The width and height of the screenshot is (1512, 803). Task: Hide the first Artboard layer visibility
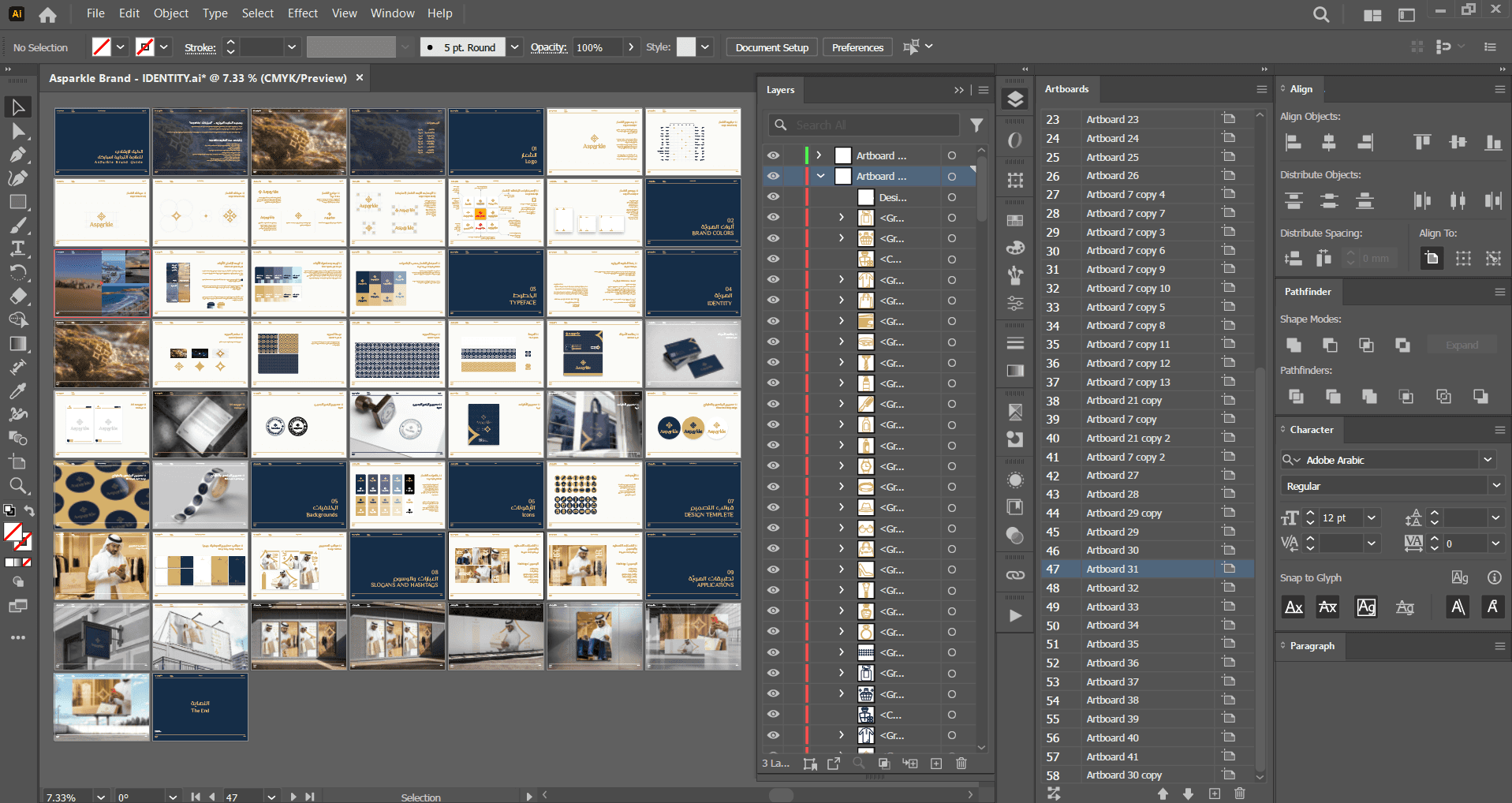pyautogui.click(x=774, y=155)
